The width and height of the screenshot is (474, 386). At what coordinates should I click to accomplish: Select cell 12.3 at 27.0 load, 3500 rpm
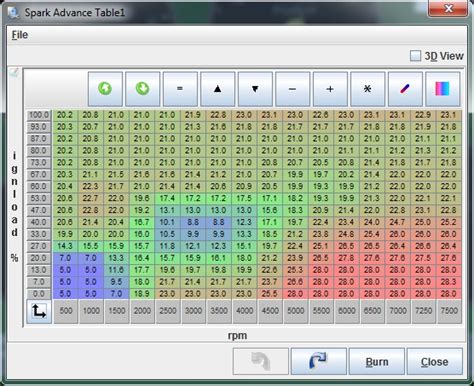tap(218, 246)
